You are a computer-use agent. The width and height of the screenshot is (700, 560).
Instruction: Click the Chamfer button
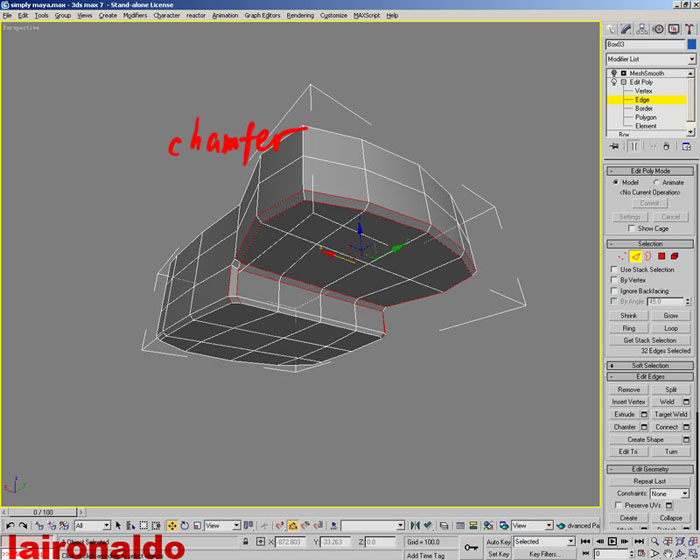click(x=625, y=427)
